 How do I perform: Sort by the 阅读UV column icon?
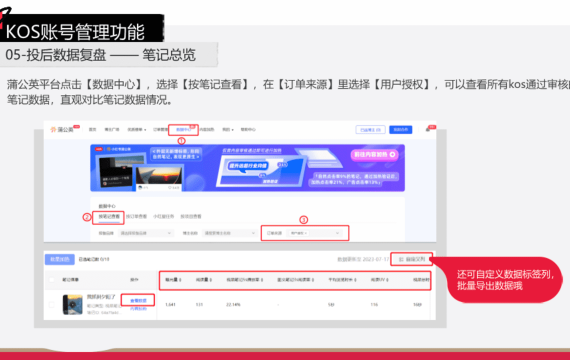[388, 280]
